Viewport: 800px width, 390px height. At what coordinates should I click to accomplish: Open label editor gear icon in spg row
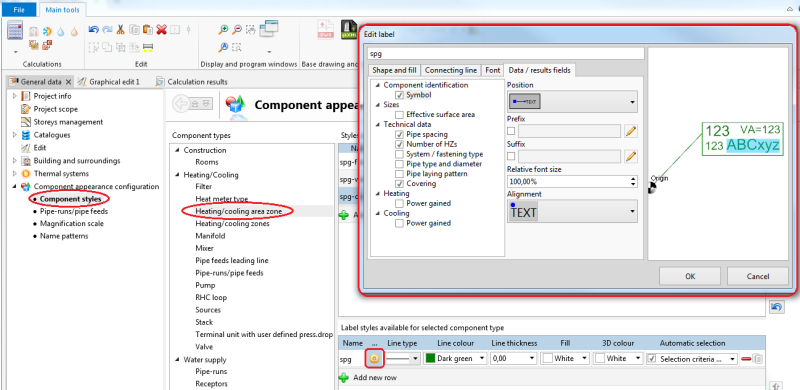[x=374, y=359]
